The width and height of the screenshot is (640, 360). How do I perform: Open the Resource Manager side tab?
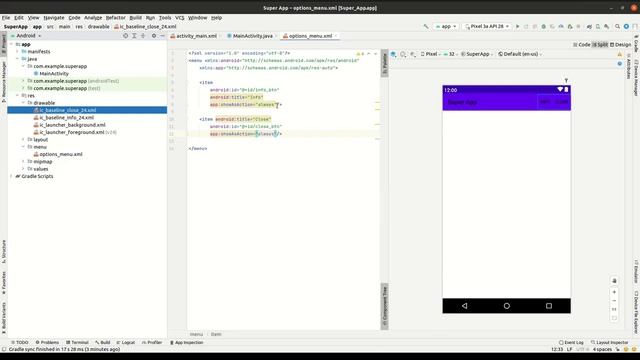4,82
